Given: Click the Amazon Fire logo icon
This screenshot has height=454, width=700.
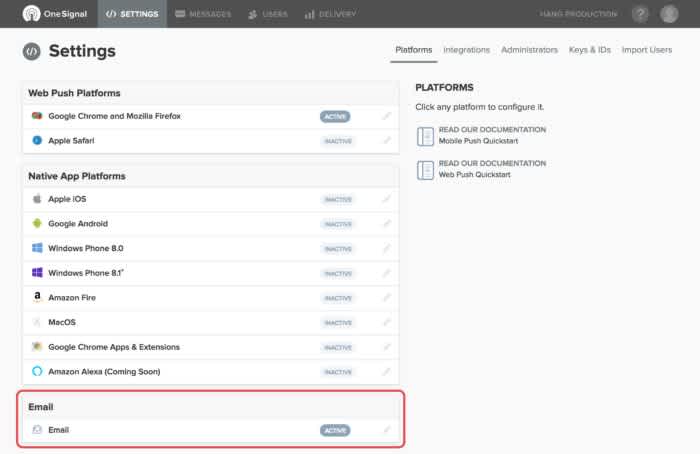Looking at the screenshot, I should 37,297.
